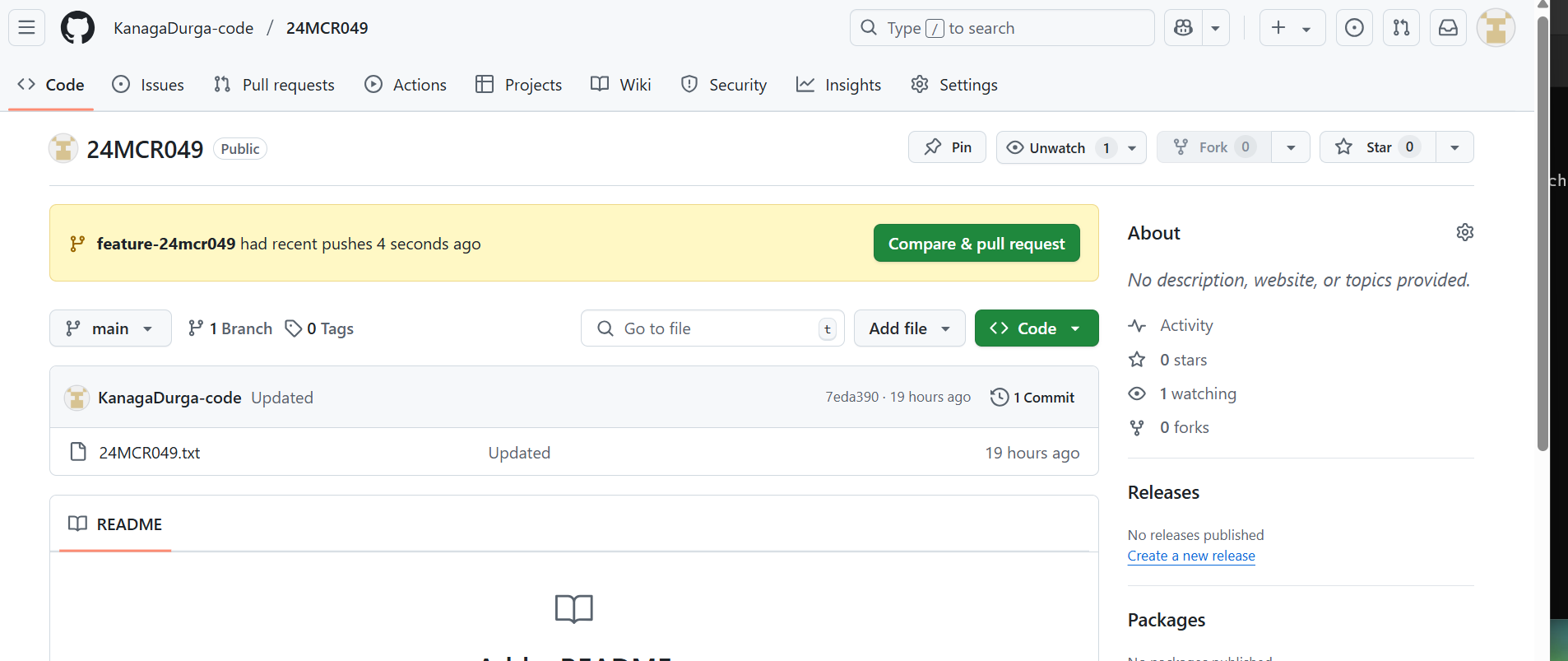The image size is (1568, 661).
Task: View the 0 forks link
Action: 1169,427
